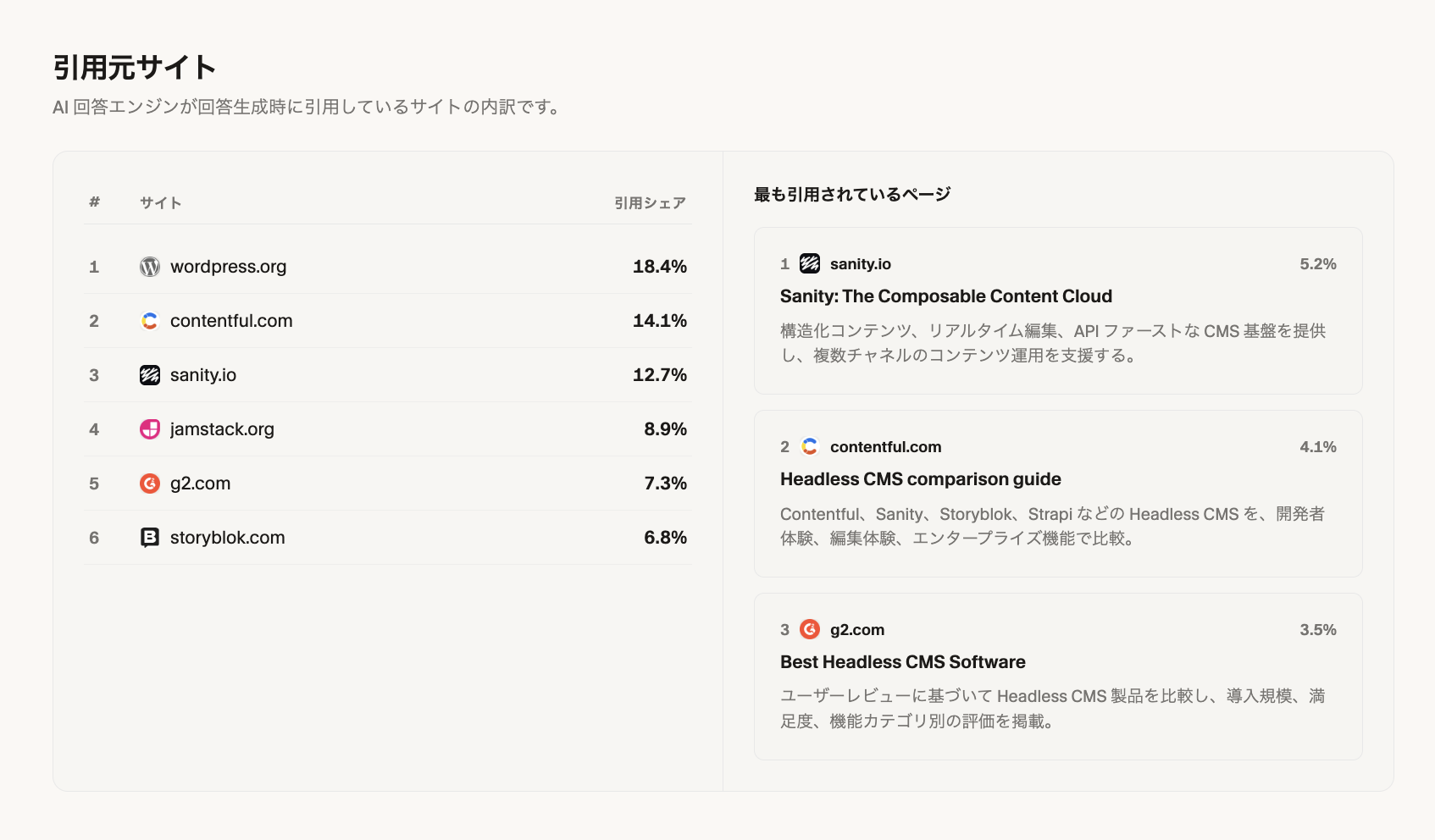This screenshot has width=1435, height=840.
Task: Click the WordPress logo icon
Action: click(150, 267)
